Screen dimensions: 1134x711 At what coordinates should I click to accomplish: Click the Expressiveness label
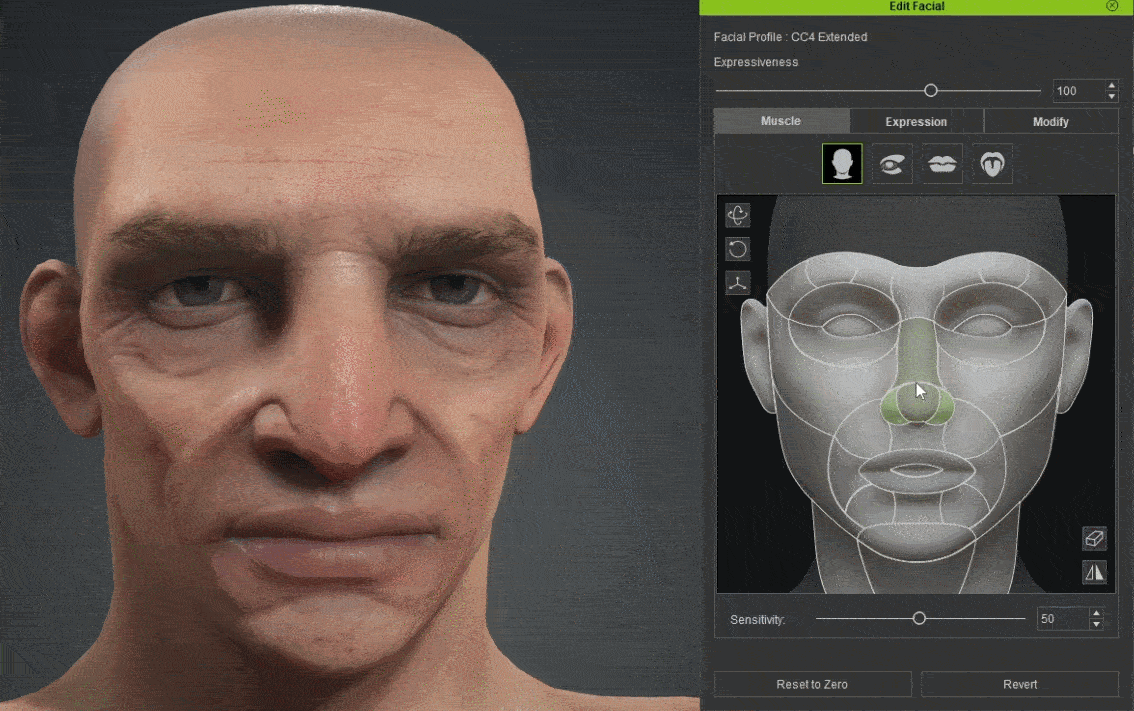coord(756,62)
